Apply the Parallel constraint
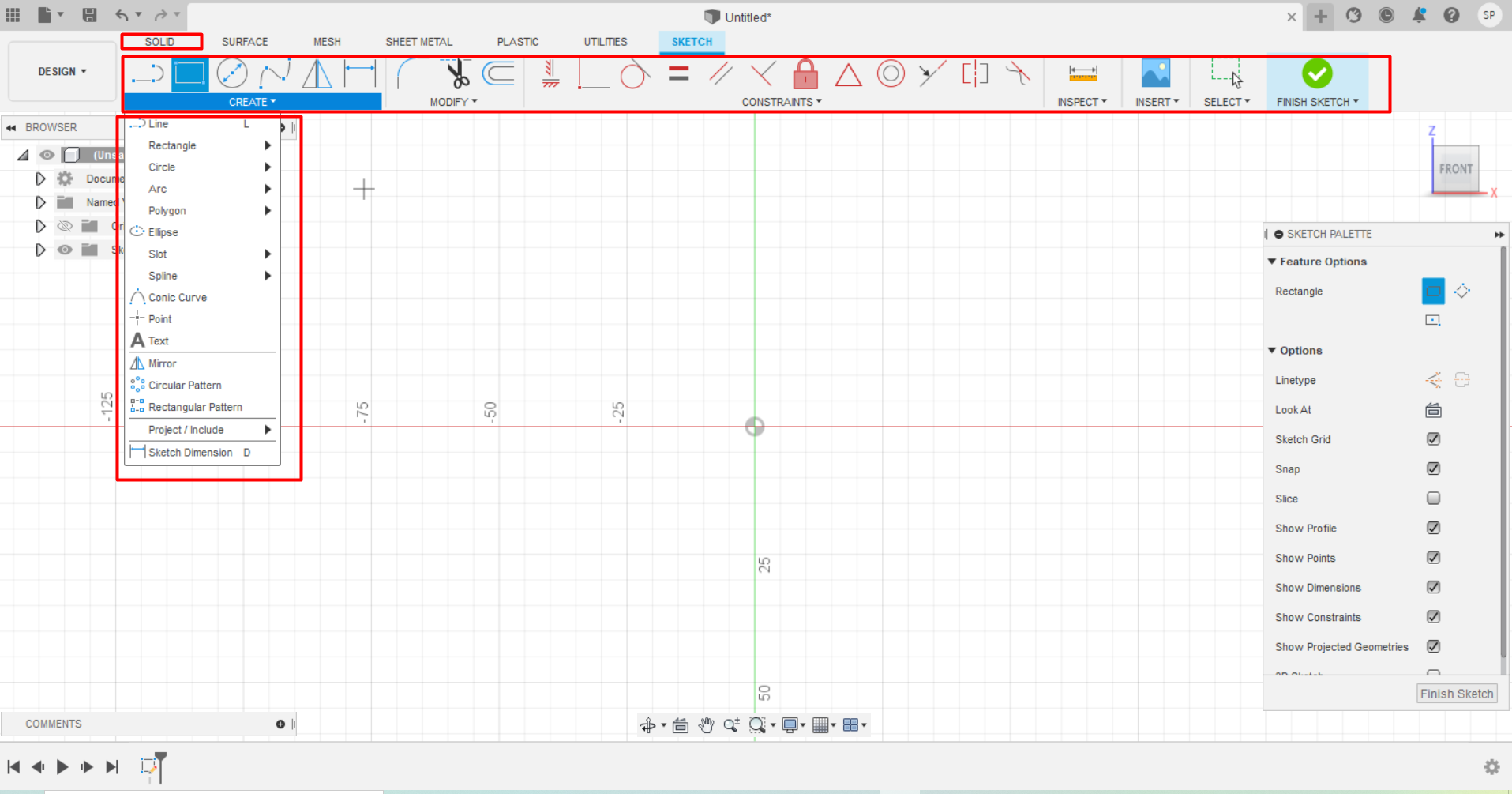The image size is (1512, 794). (x=720, y=74)
